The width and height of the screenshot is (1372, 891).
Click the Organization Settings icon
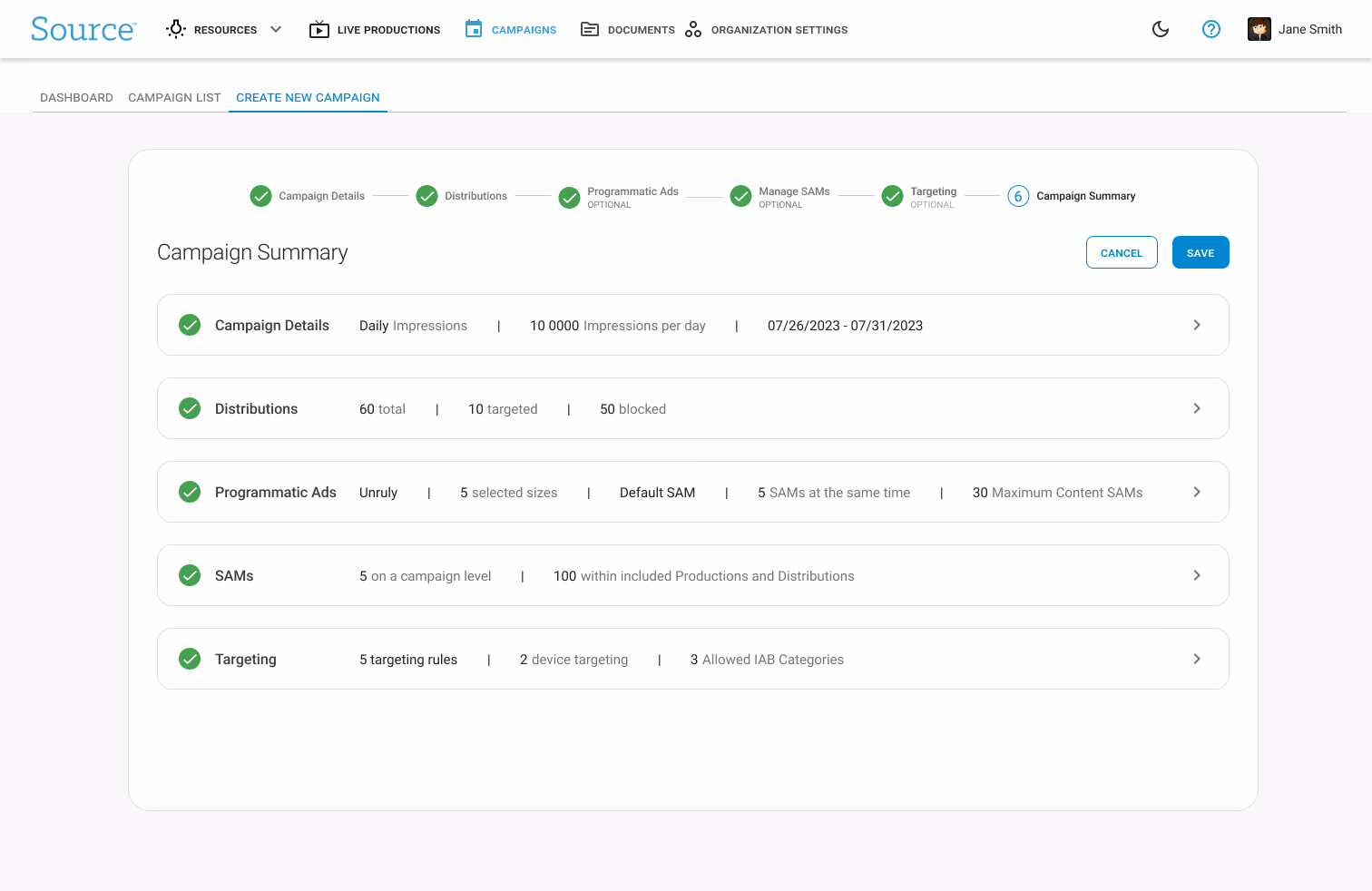pyautogui.click(x=693, y=29)
